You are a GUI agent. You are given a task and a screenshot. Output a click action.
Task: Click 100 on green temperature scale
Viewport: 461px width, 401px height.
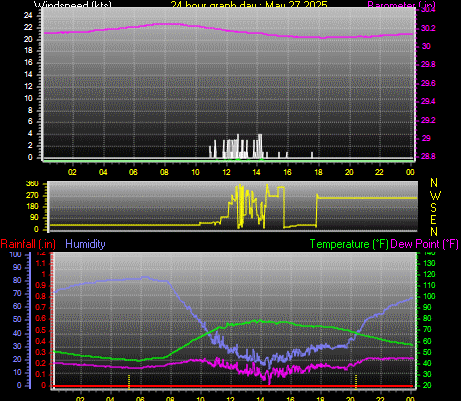click(429, 296)
